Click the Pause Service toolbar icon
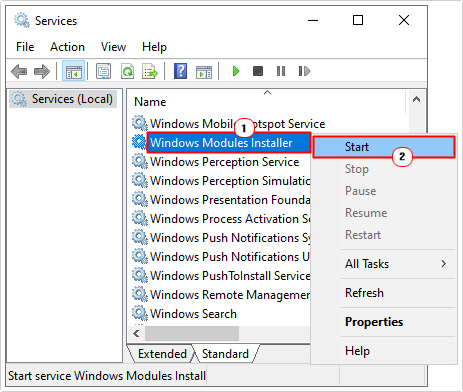The width and height of the screenshot is (463, 392). point(281,71)
